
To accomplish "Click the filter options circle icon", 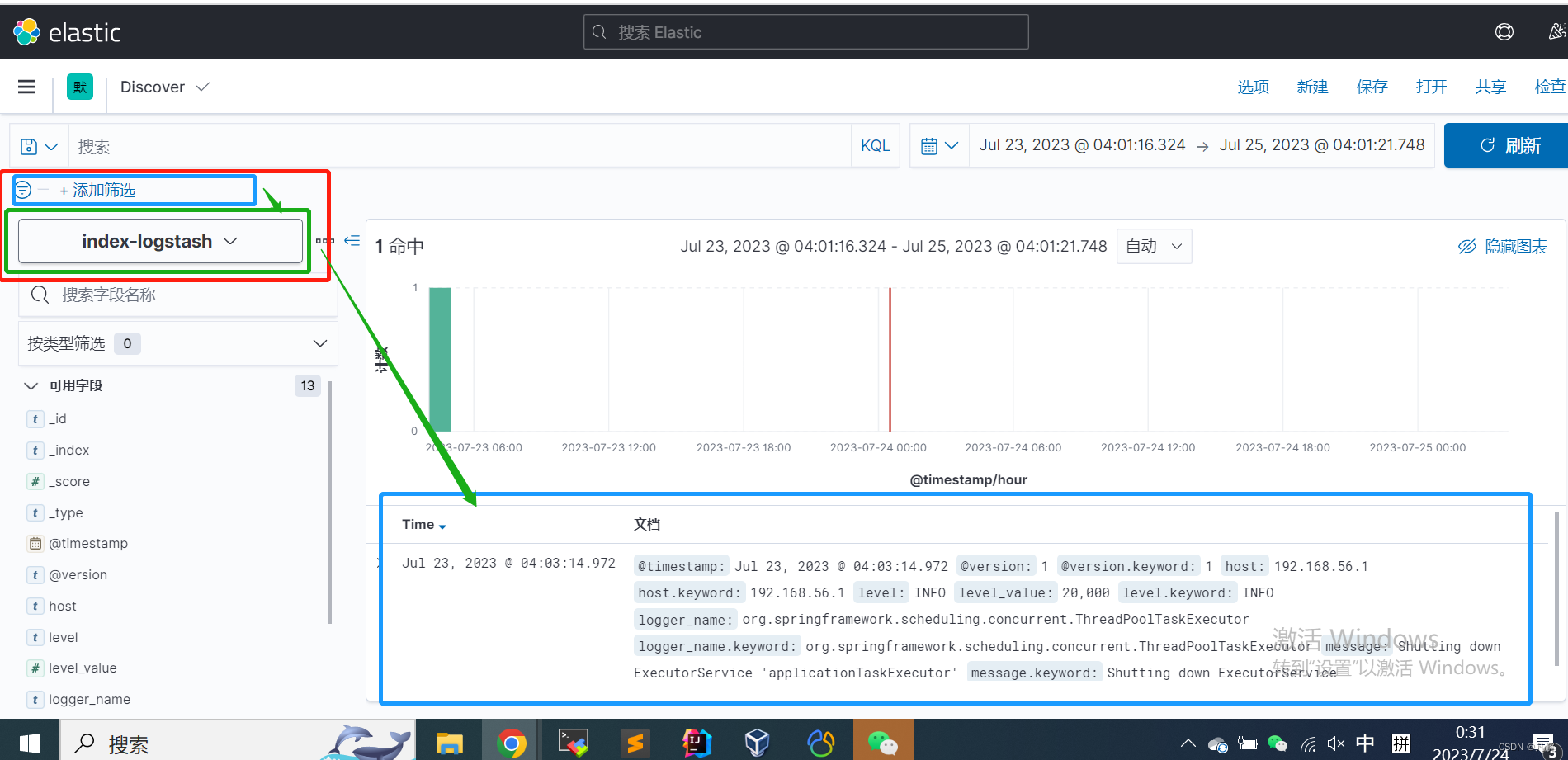I will [23, 190].
